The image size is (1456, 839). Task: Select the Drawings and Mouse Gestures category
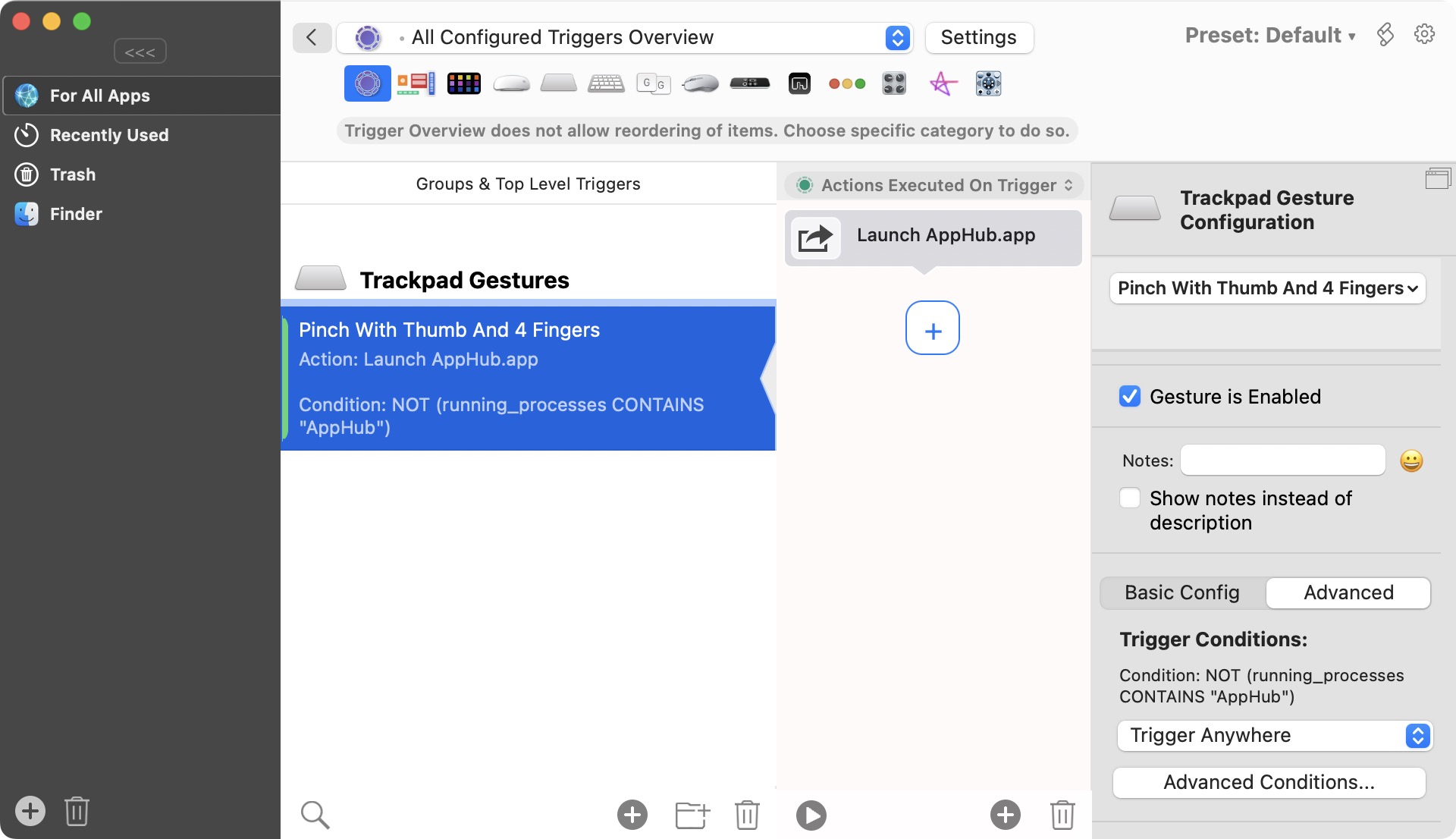tap(943, 83)
